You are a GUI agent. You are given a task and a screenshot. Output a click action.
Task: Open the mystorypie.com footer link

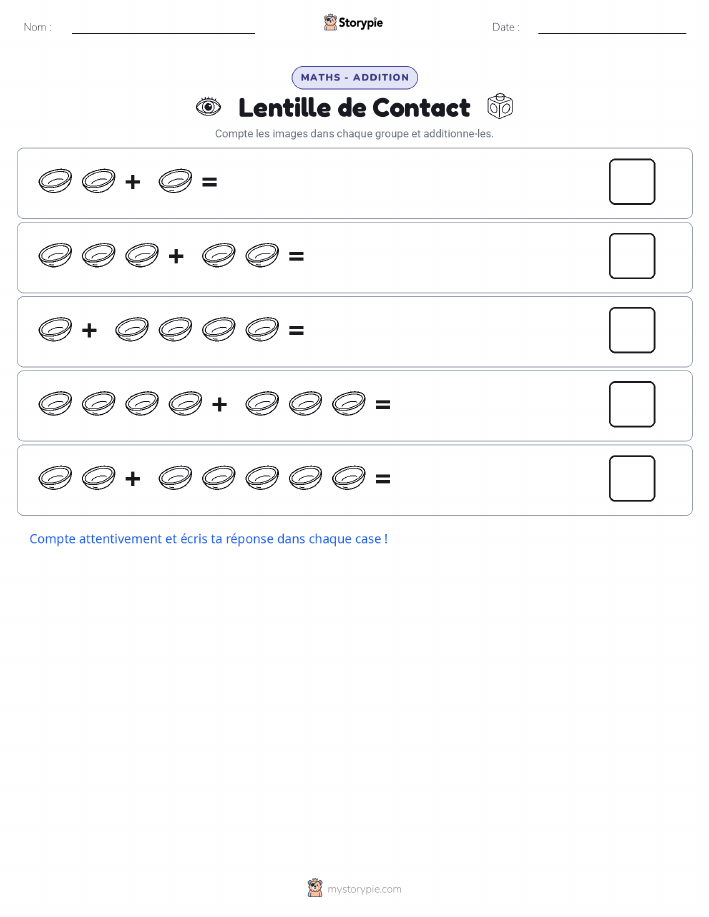pyautogui.click(x=364, y=889)
